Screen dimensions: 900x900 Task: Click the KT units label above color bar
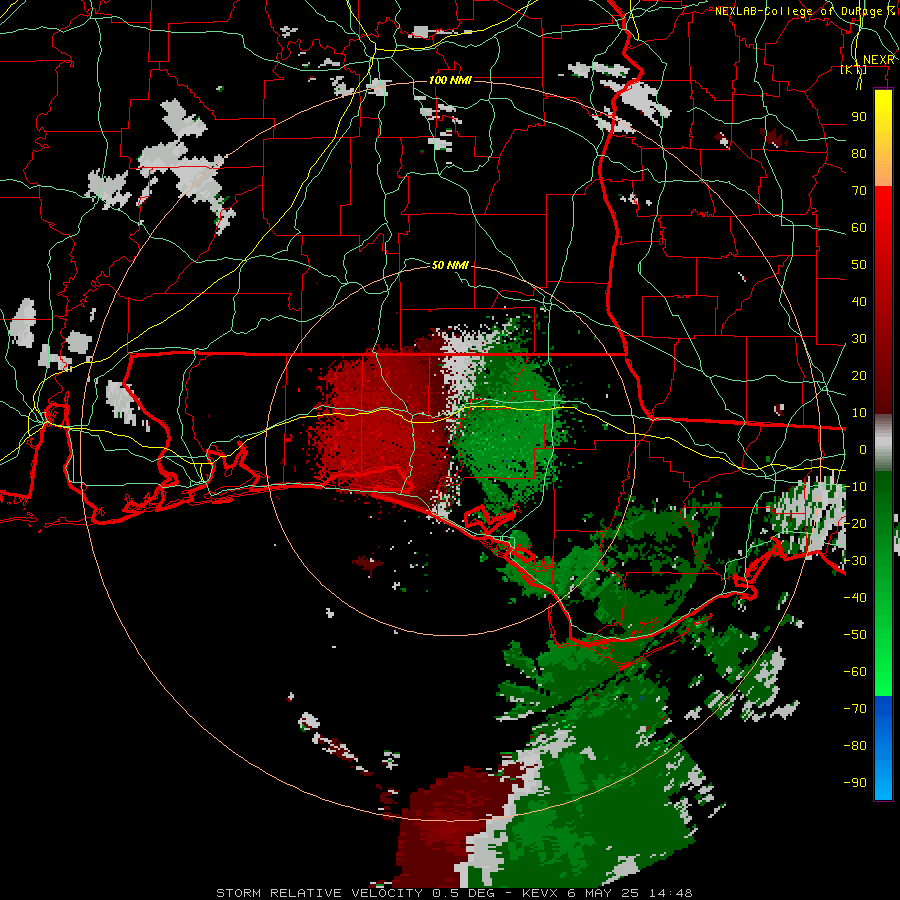point(853,69)
